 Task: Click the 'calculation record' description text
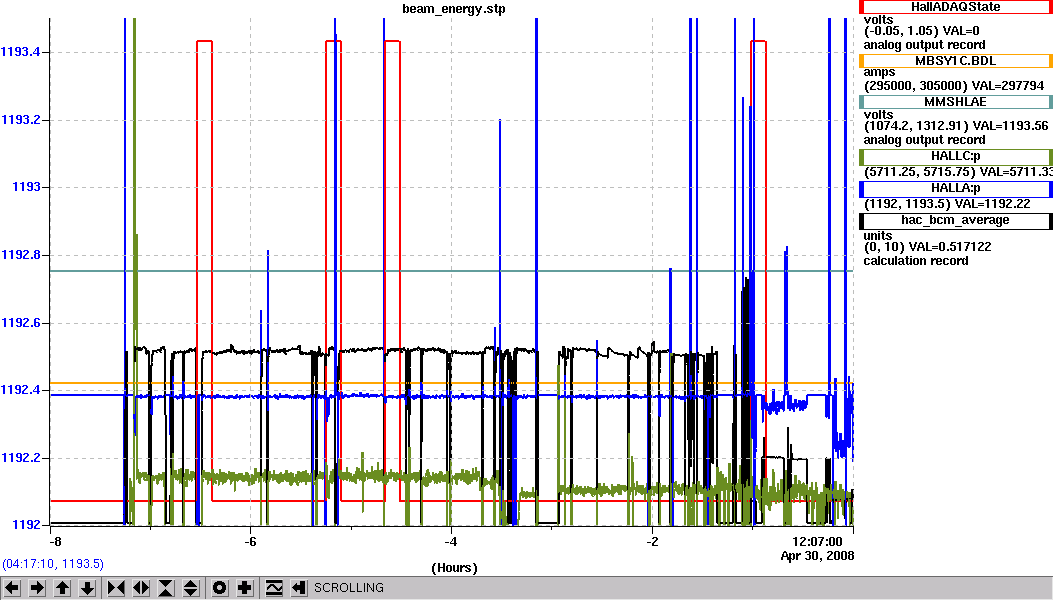pyautogui.click(x=916, y=261)
